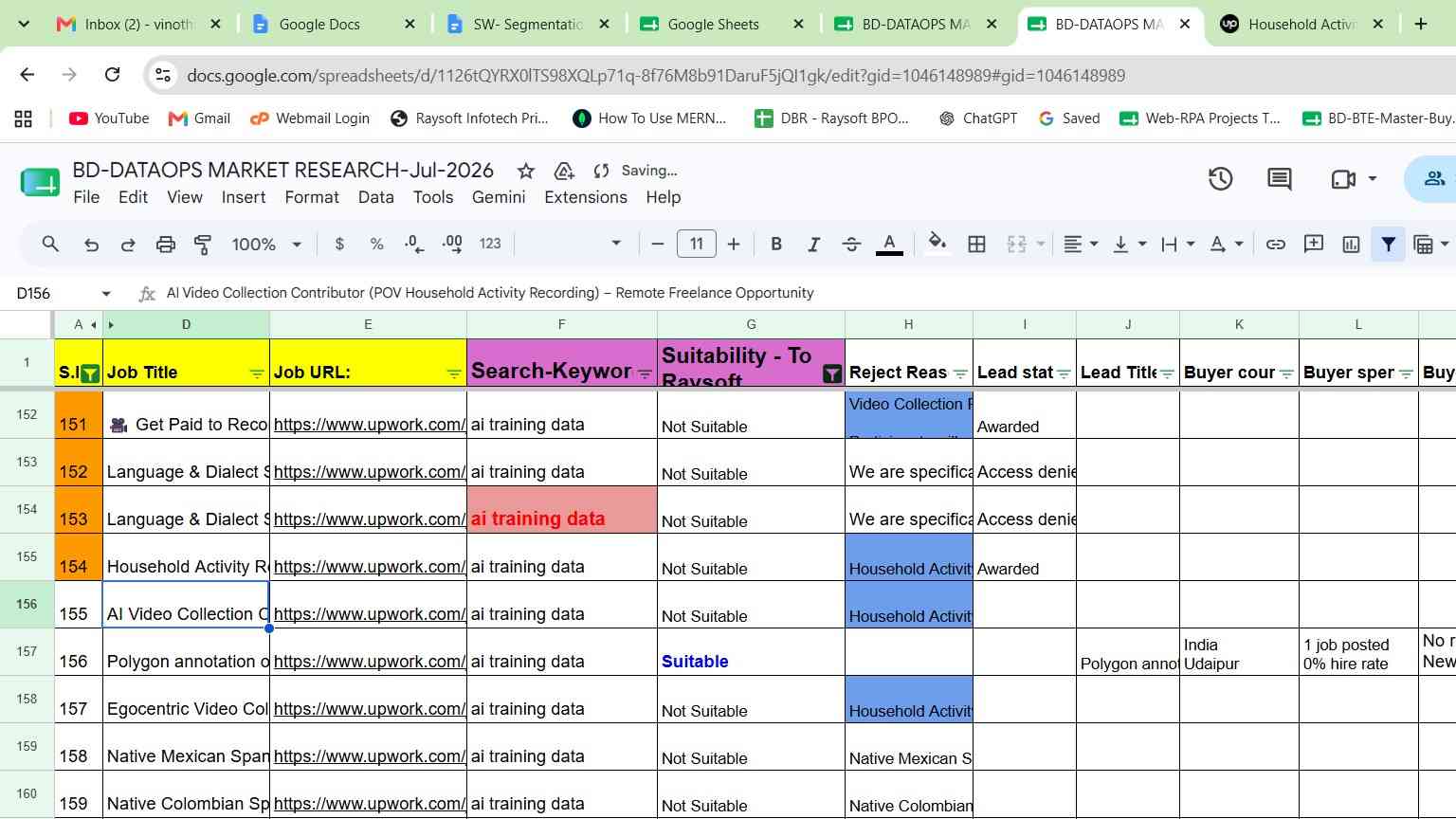Open the upwork link in row 157
The image size is (1456, 819).
tap(369, 662)
